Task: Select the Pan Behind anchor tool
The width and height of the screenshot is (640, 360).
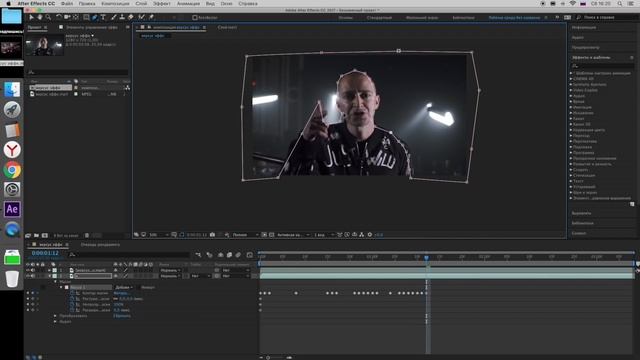Action: point(76,17)
